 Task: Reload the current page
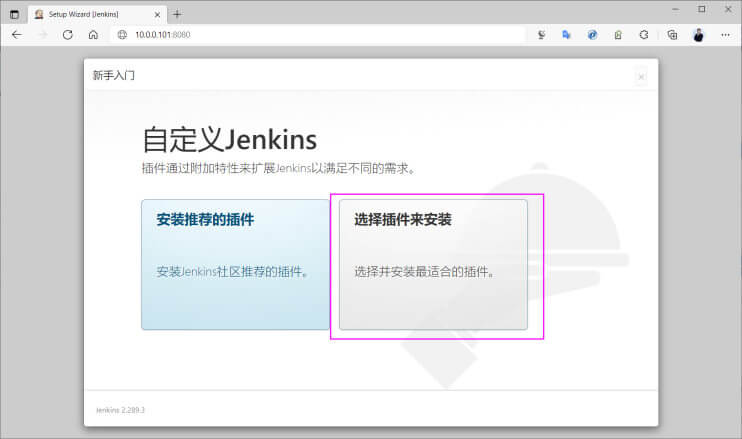coord(68,35)
